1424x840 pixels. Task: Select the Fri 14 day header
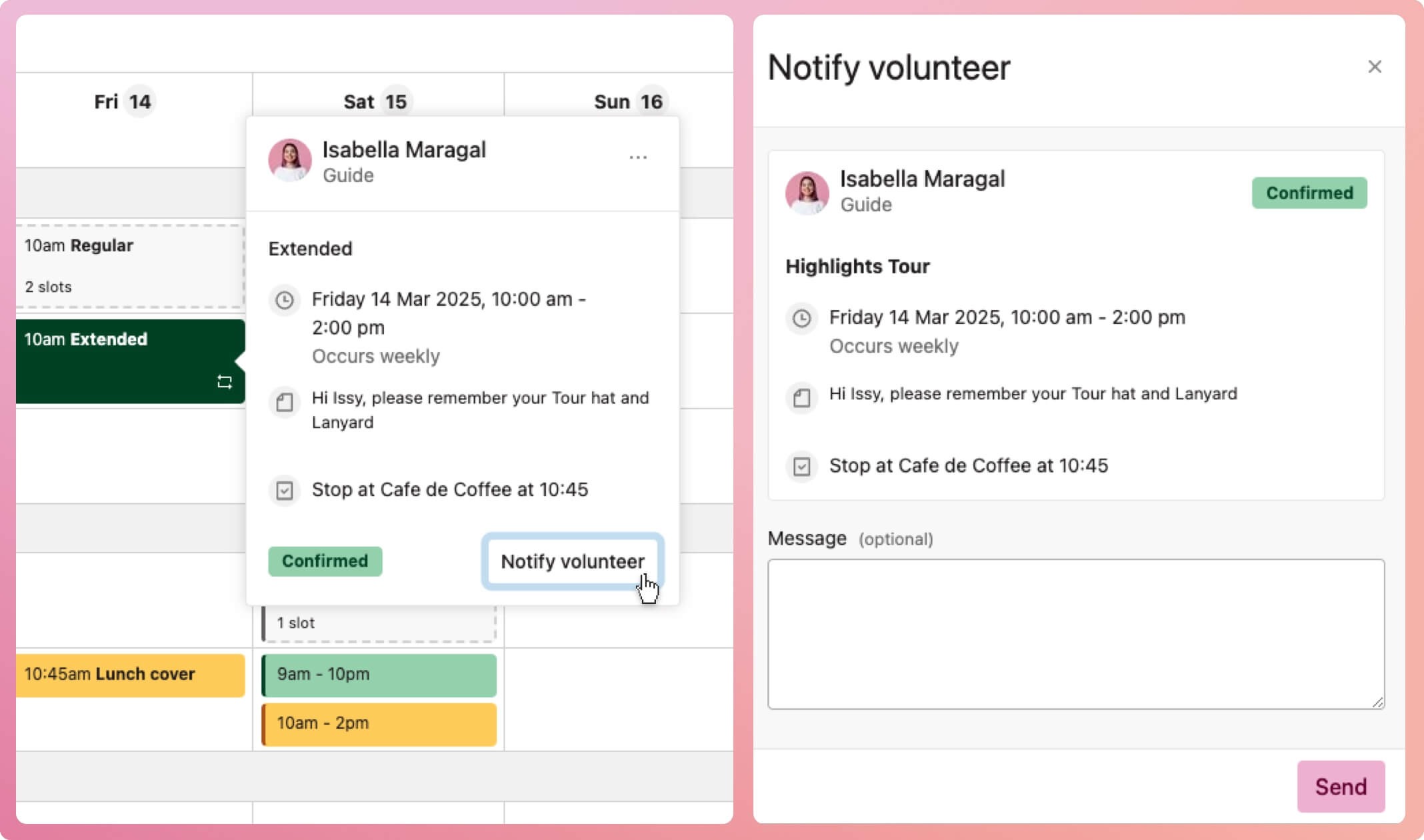(x=123, y=101)
